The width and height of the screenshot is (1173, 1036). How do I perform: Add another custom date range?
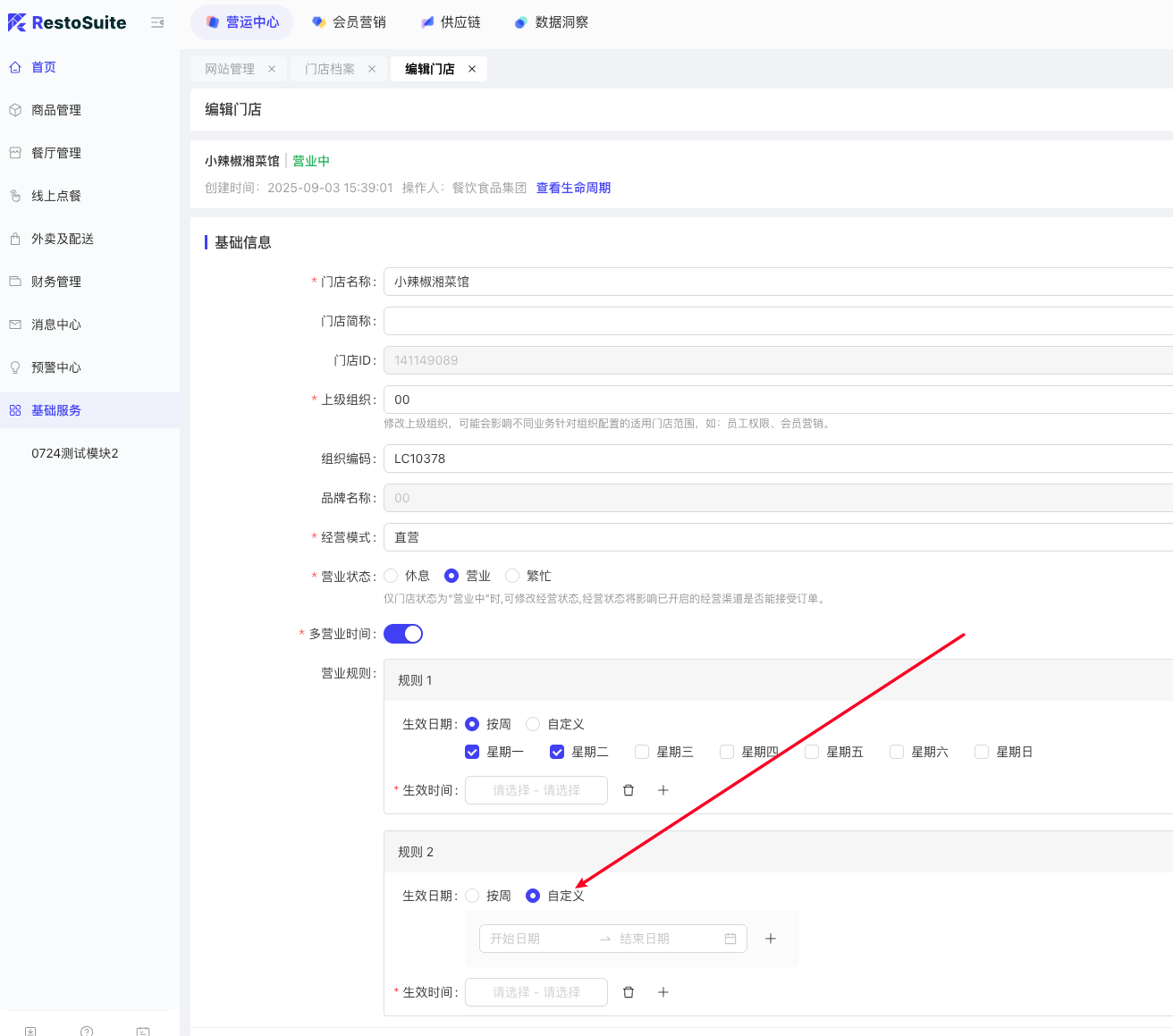tap(771, 939)
